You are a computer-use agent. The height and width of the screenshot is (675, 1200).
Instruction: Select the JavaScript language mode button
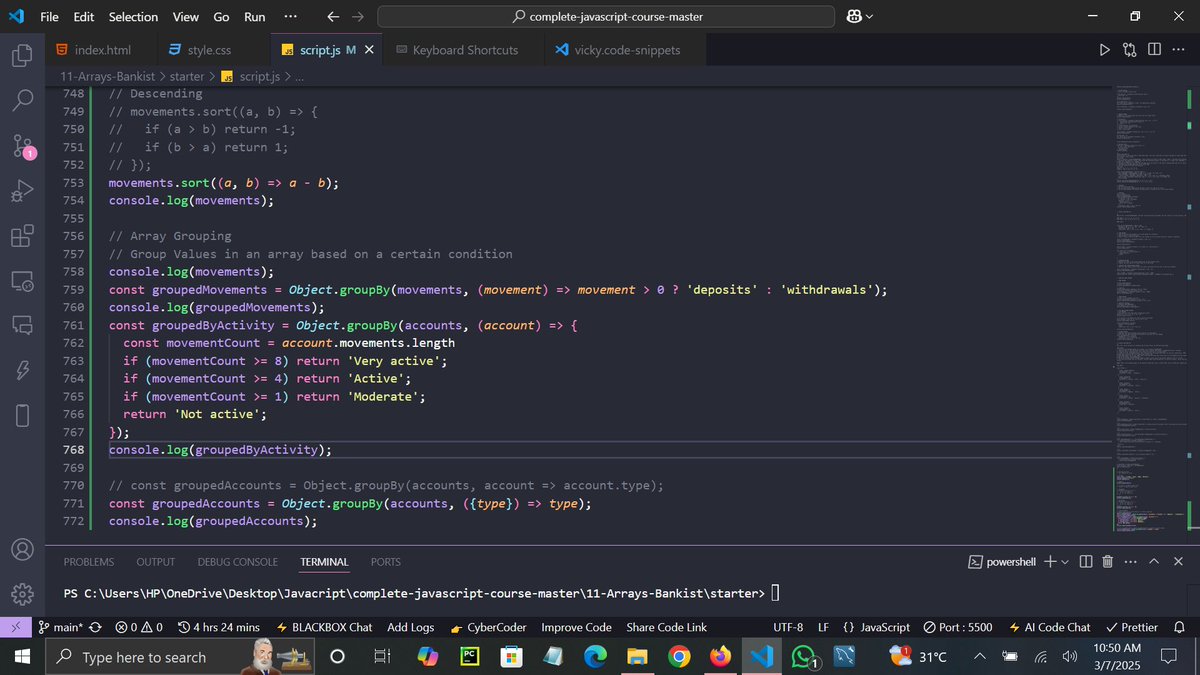[x=876, y=627]
